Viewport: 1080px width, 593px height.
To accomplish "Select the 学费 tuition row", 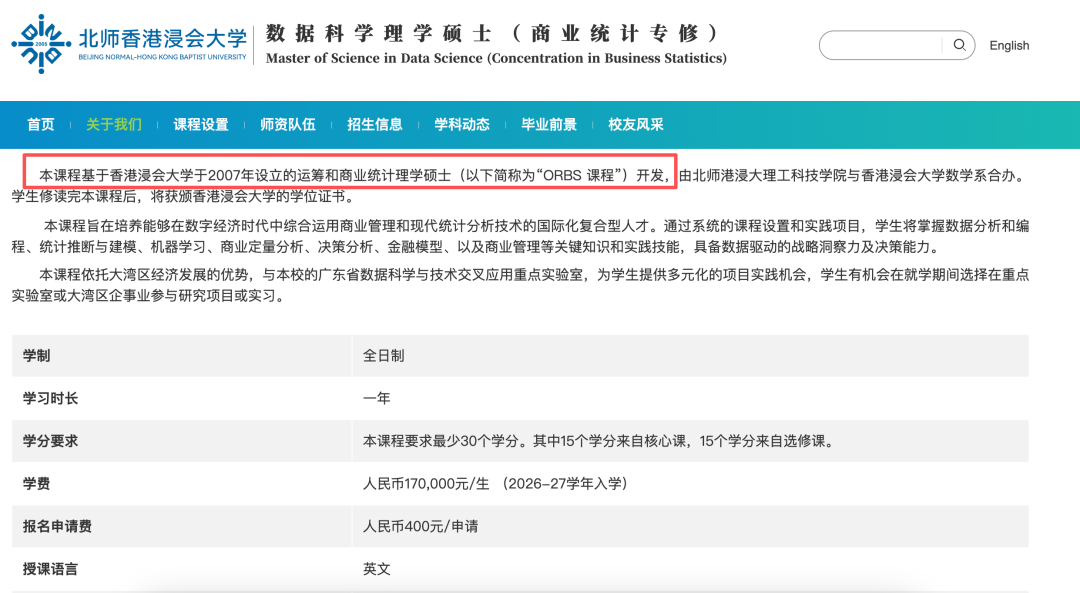I will click(540, 484).
